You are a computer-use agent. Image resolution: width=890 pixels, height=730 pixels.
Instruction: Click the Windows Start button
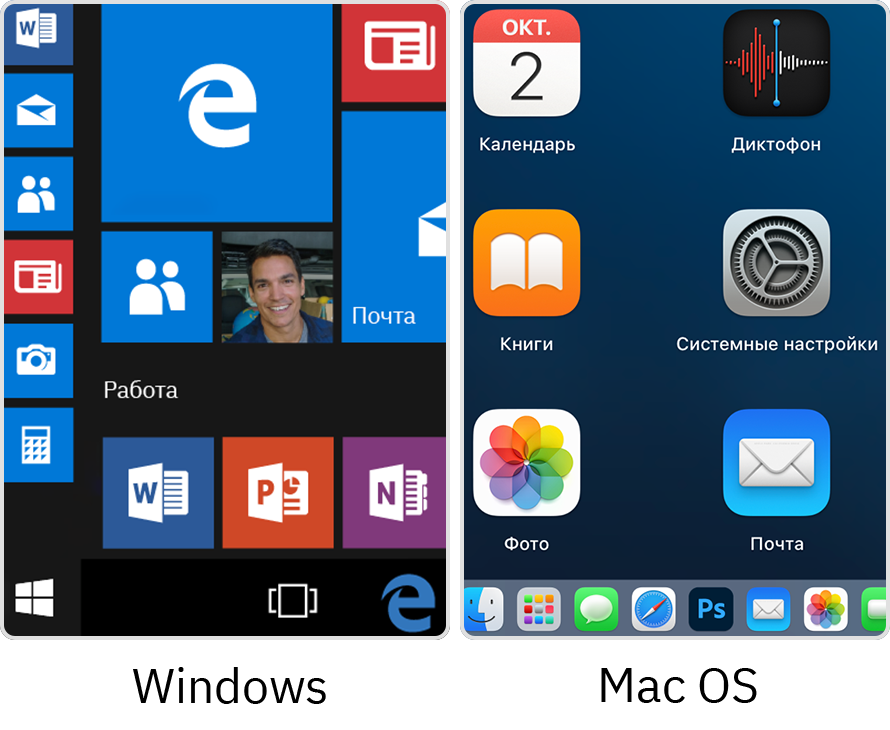tap(34, 599)
